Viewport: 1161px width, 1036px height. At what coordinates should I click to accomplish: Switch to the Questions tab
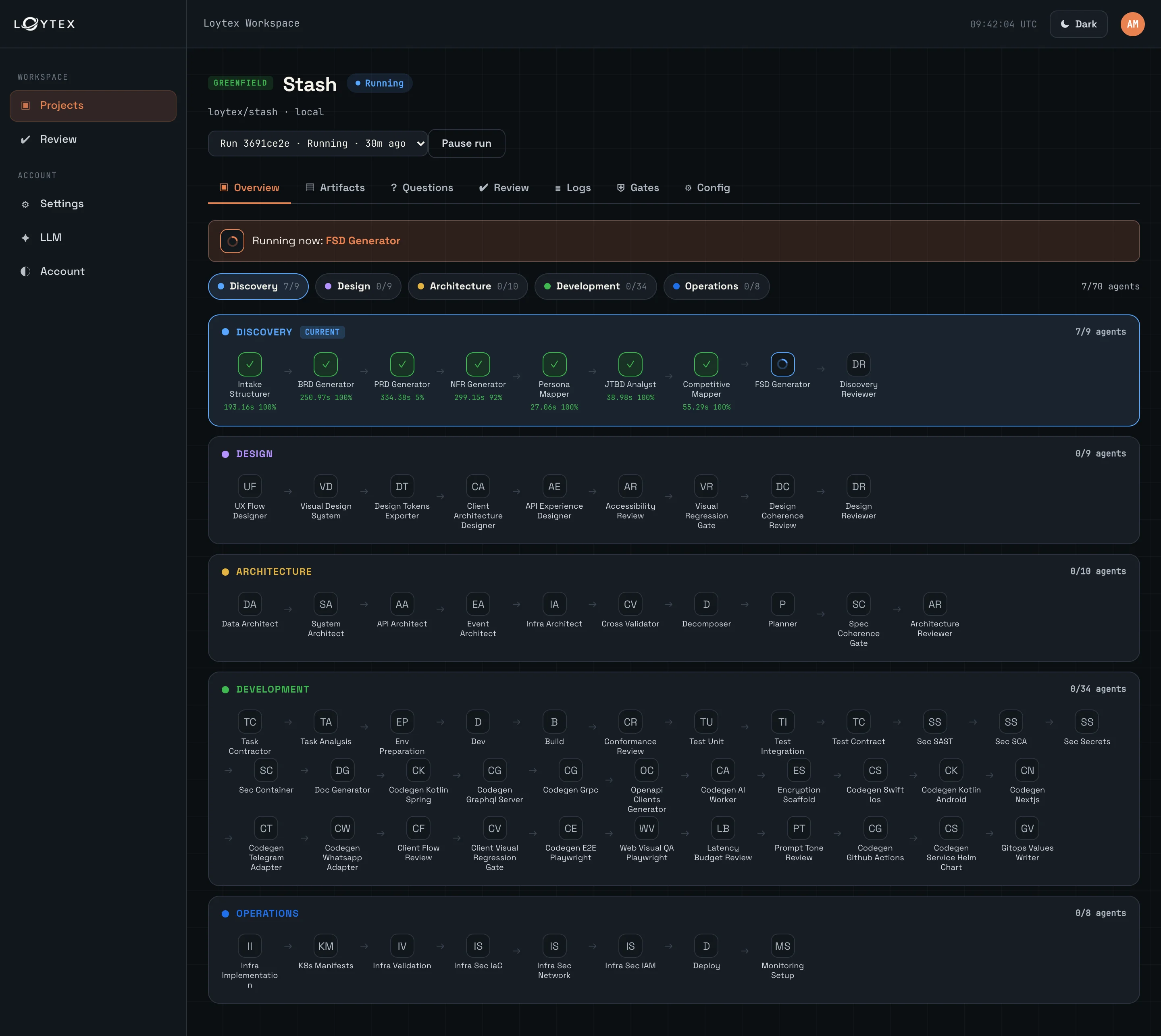click(422, 188)
